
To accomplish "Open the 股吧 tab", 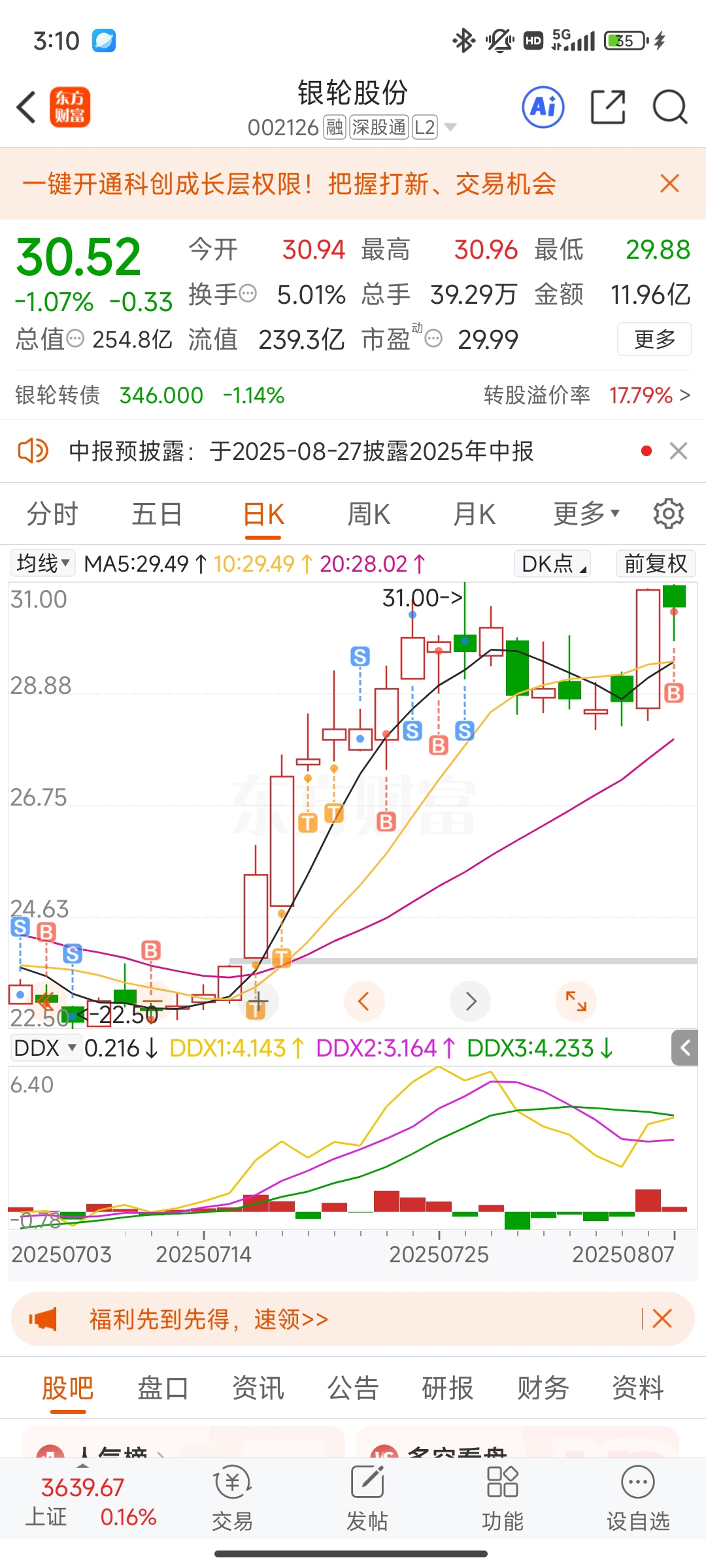I will pos(68,1388).
